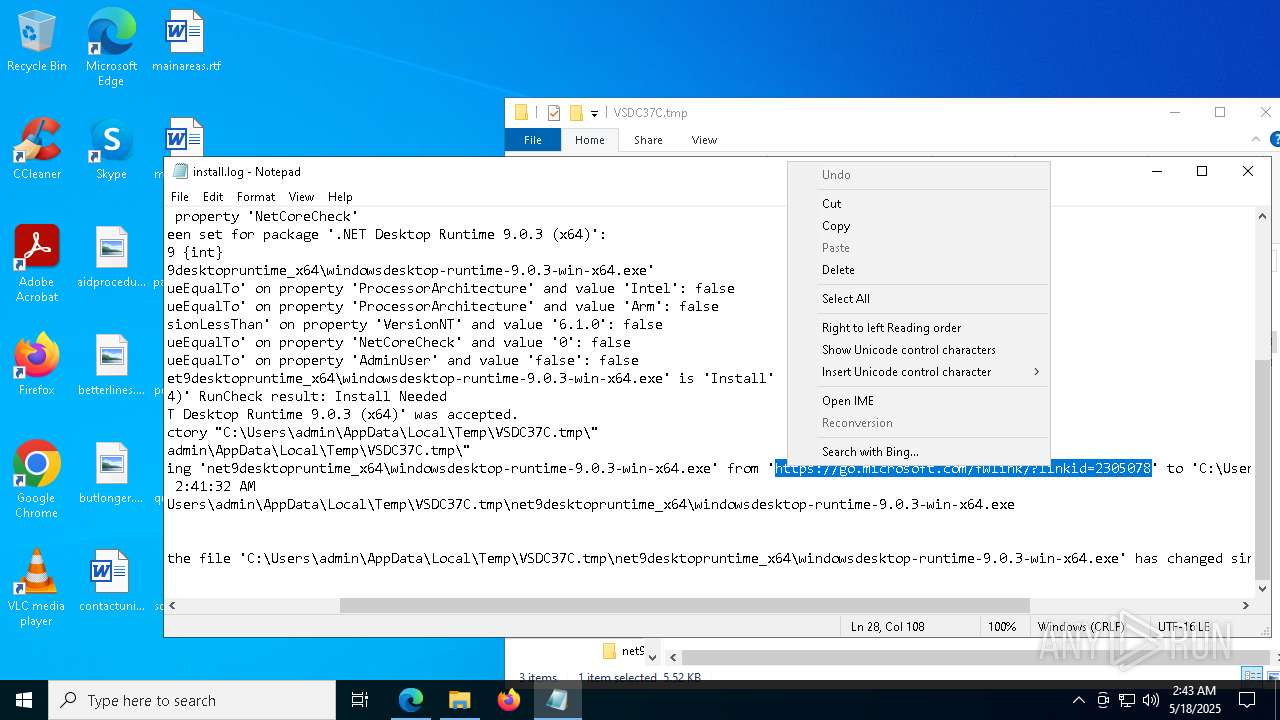
Task: Open Firefox from the taskbar
Action: click(x=509, y=700)
